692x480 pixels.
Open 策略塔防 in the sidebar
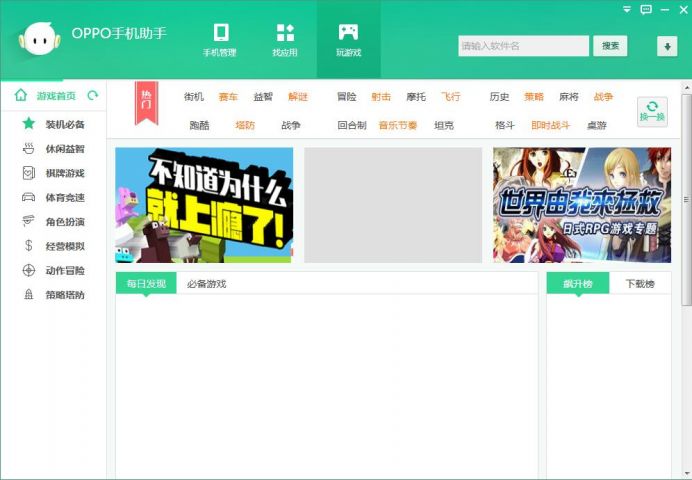pos(65,295)
